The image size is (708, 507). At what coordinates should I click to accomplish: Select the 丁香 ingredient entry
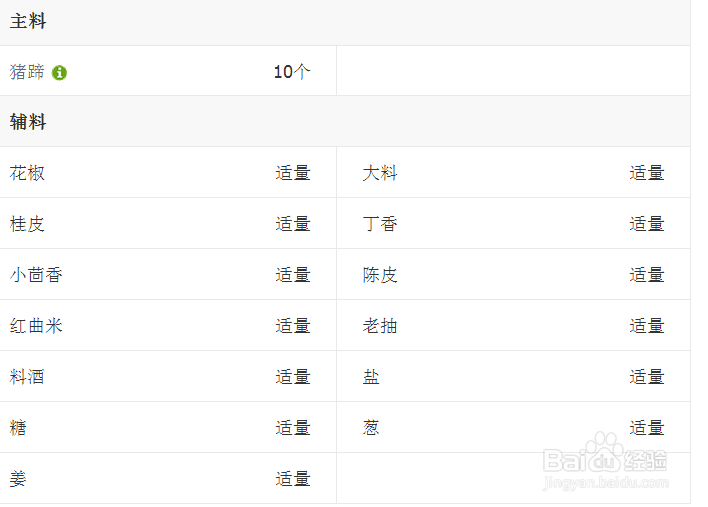(380, 224)
